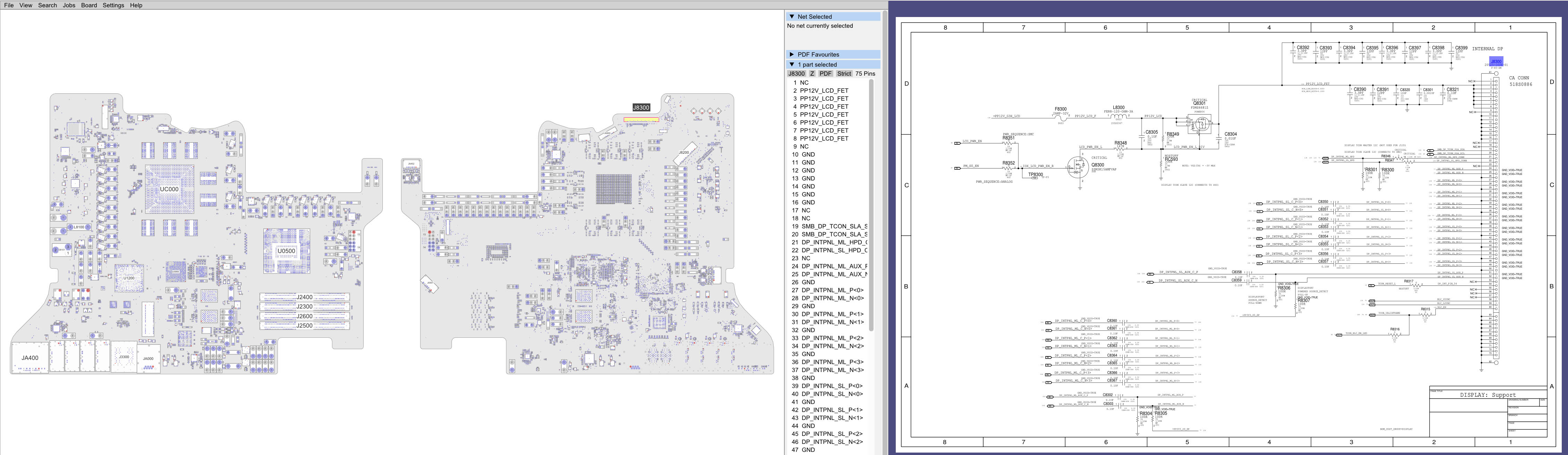Viewport: 1568px width, 455px height.
Task: Select pin 42 DP_INTPNL_SL_P<1>
Action: pos(828,410)
